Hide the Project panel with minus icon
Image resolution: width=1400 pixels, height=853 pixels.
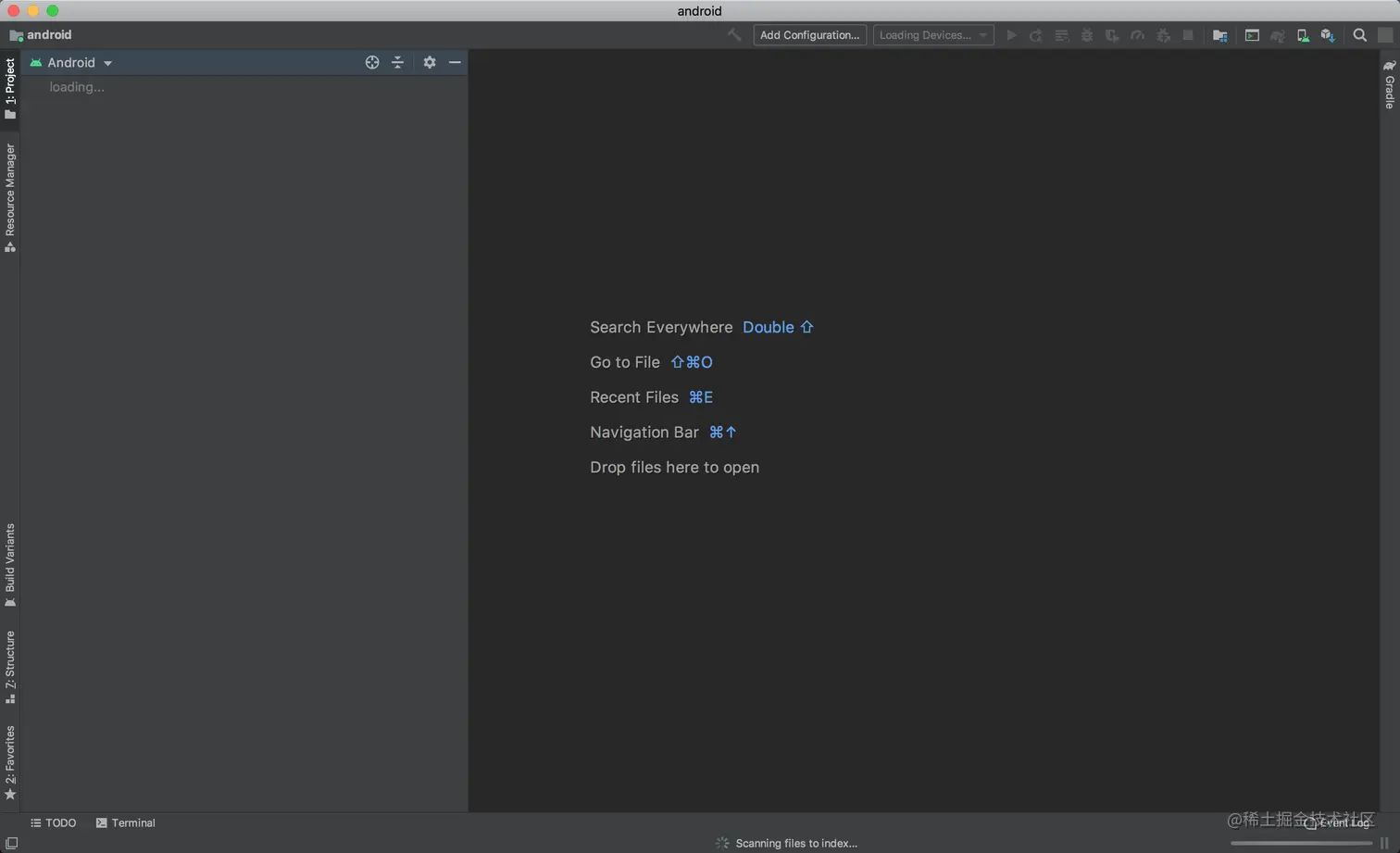click(x=455, y=62)
